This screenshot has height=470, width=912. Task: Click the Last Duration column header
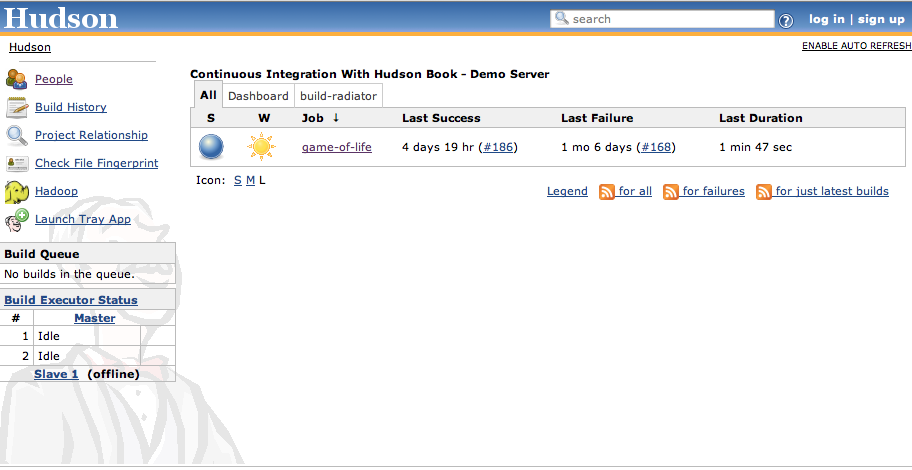pyautogui.click(x=760, y=118)
